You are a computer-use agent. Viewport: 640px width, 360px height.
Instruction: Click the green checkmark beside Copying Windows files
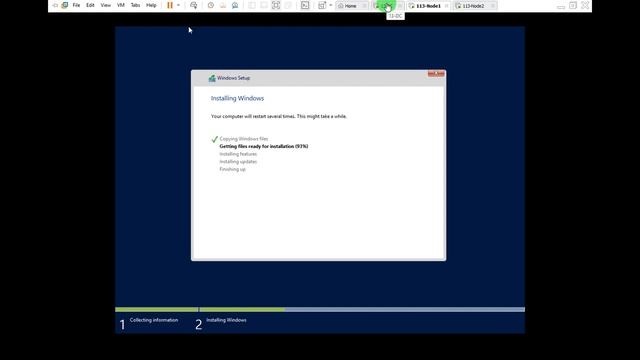[x=214, y=139]
